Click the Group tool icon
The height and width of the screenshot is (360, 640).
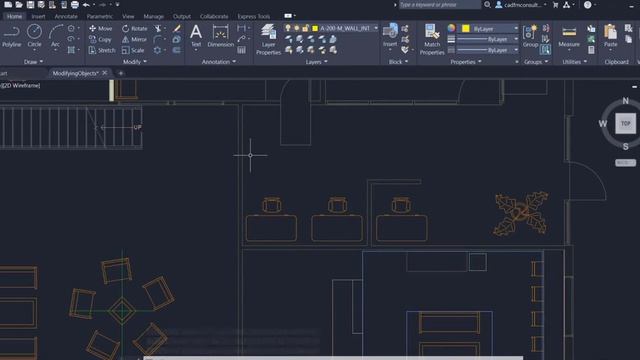(530, 36)
